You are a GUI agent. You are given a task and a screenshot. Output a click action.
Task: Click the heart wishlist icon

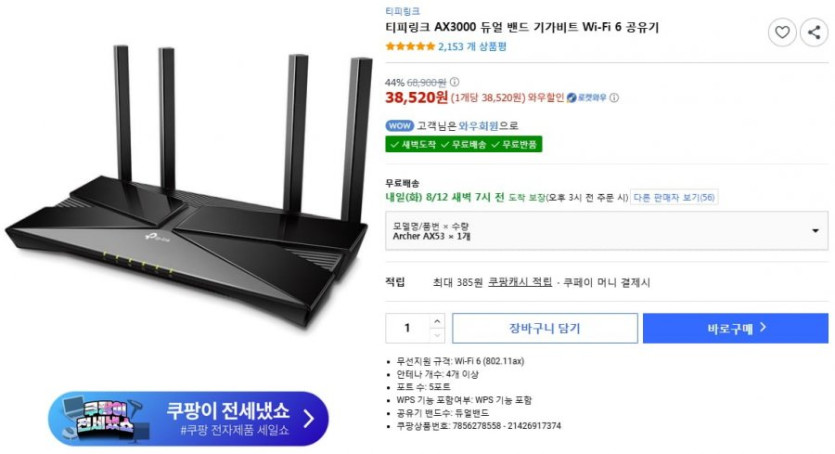[x=782, y=32]
